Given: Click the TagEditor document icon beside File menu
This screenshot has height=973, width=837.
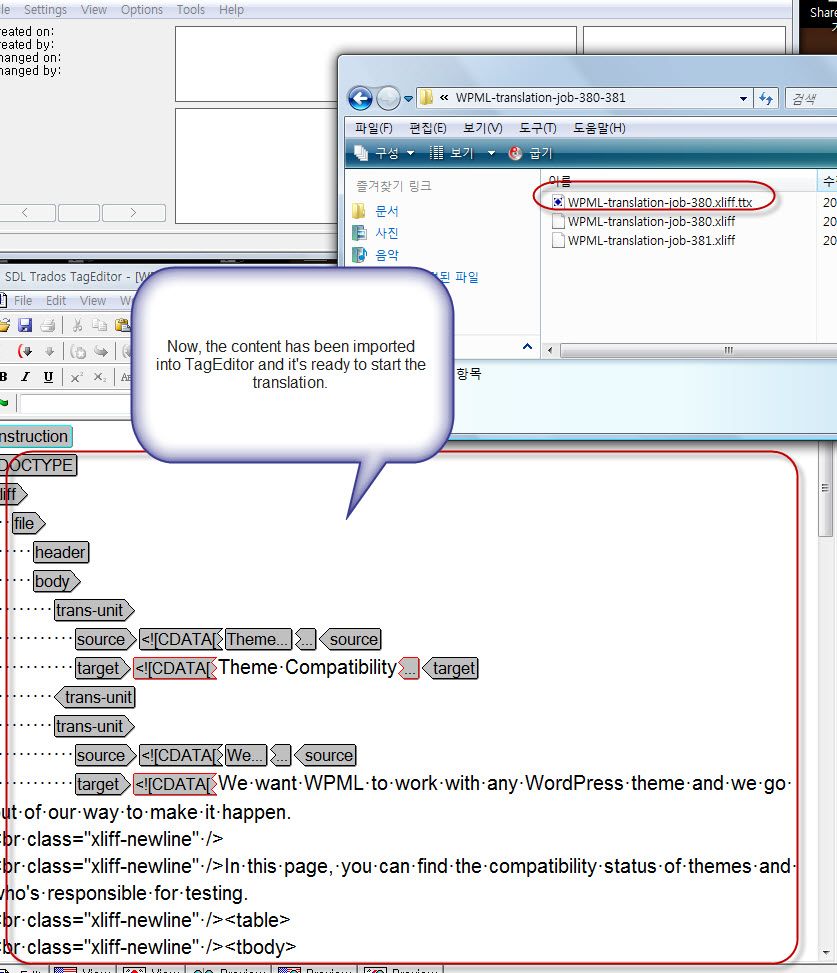Looking at the screenshot, I should 3,300.
